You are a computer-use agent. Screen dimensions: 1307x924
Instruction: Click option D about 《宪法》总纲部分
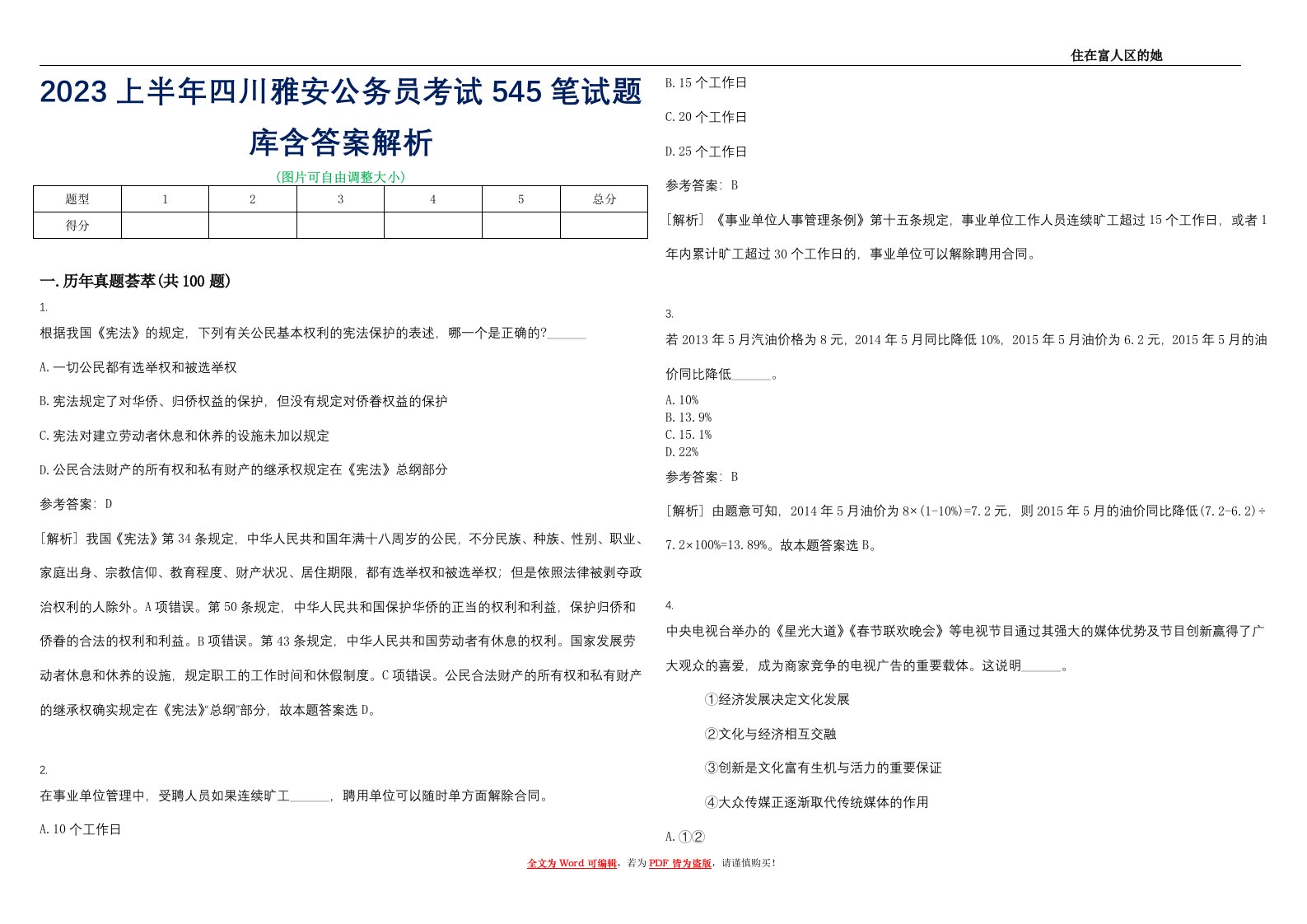[x=244, y=470]
